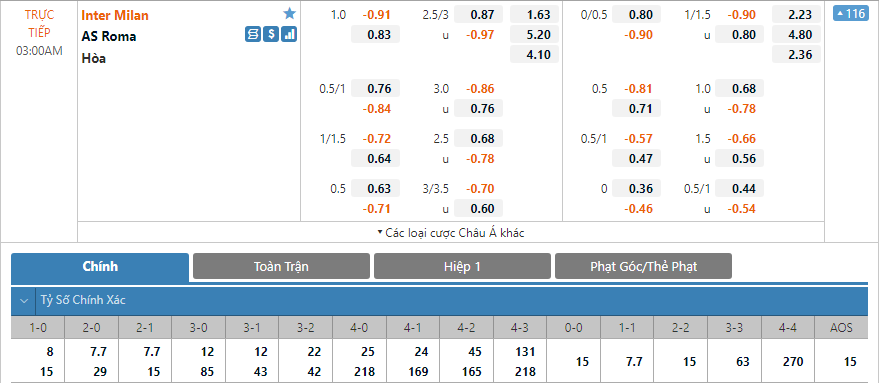Viewport: 879px width, 383px height.
Task: Expand Các loại cược Châu Á khác
Action: (451, 233)
